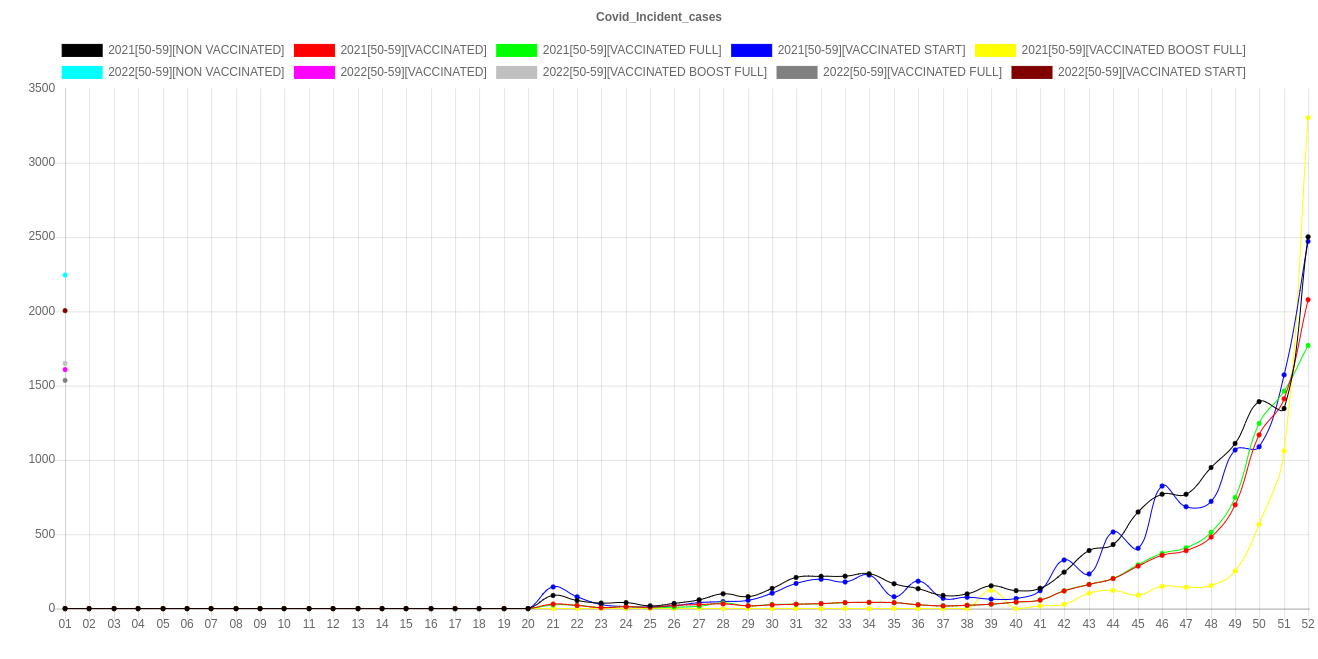
Task: Click dark red data point at week 01
Action: [x=65, y=311]
